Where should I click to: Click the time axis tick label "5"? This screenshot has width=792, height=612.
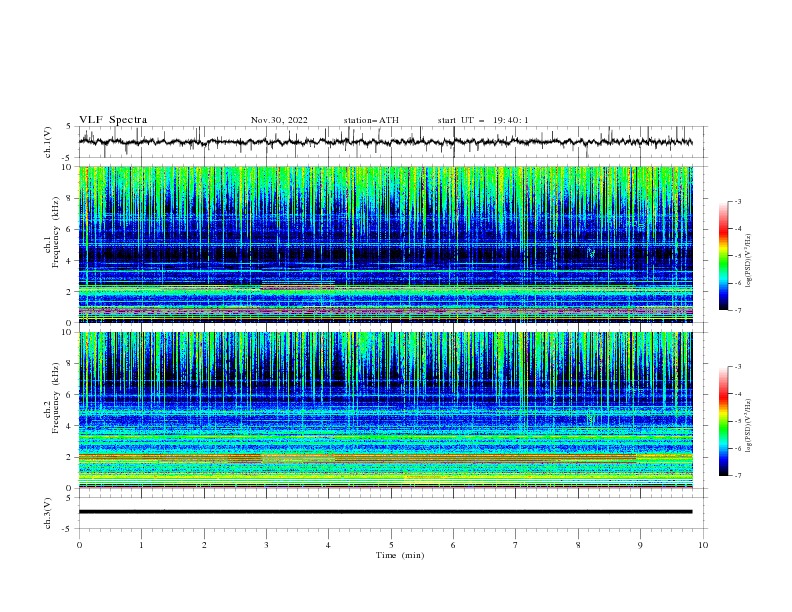pyautogui.click(x=391, y=545)
